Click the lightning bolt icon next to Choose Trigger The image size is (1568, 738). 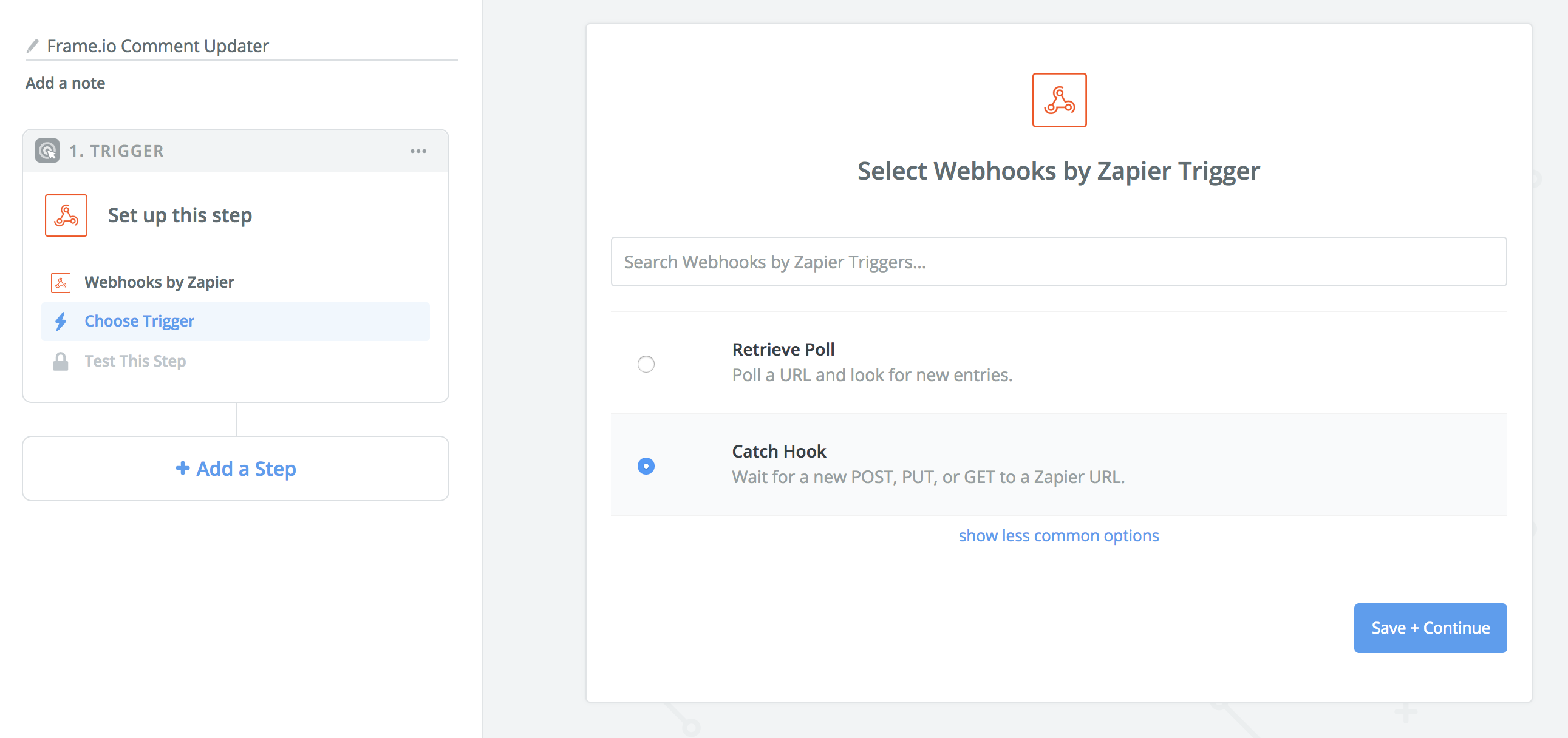tap(60, 321)
